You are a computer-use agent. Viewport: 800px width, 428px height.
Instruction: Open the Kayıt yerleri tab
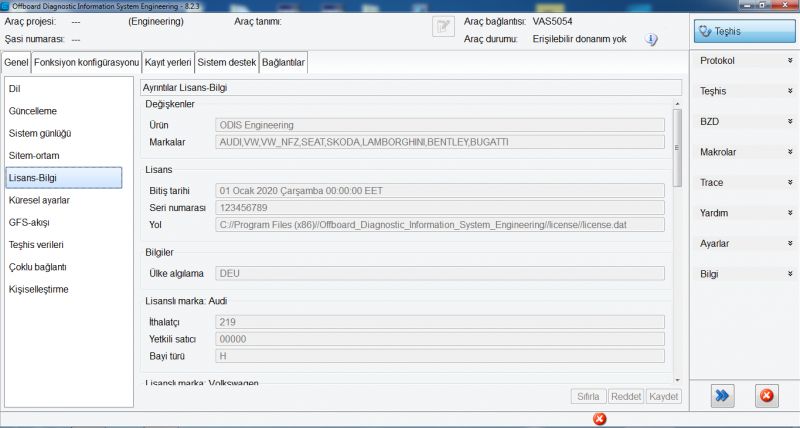click(168, 63)
